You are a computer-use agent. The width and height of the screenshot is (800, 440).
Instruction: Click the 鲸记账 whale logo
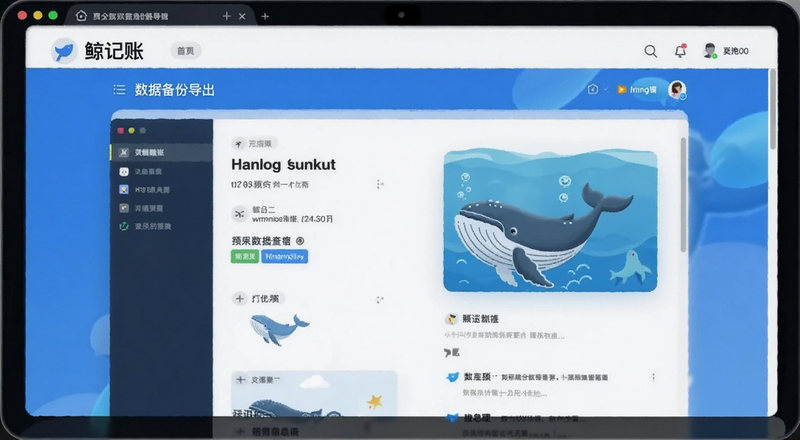pyautogui.click(x=64, y=51)
